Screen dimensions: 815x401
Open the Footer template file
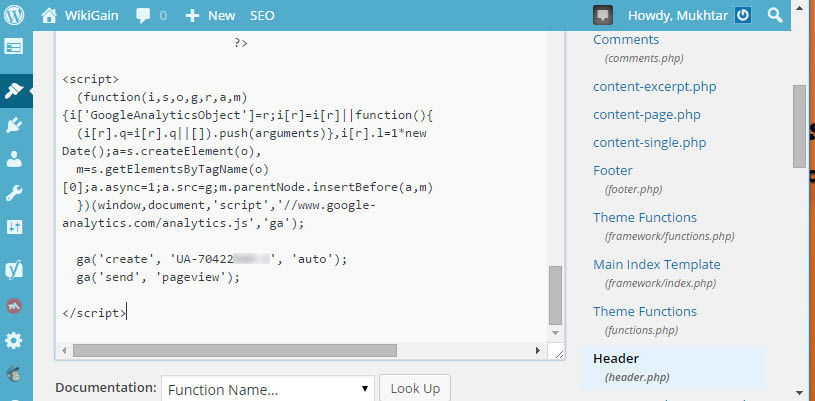[613, 171]
